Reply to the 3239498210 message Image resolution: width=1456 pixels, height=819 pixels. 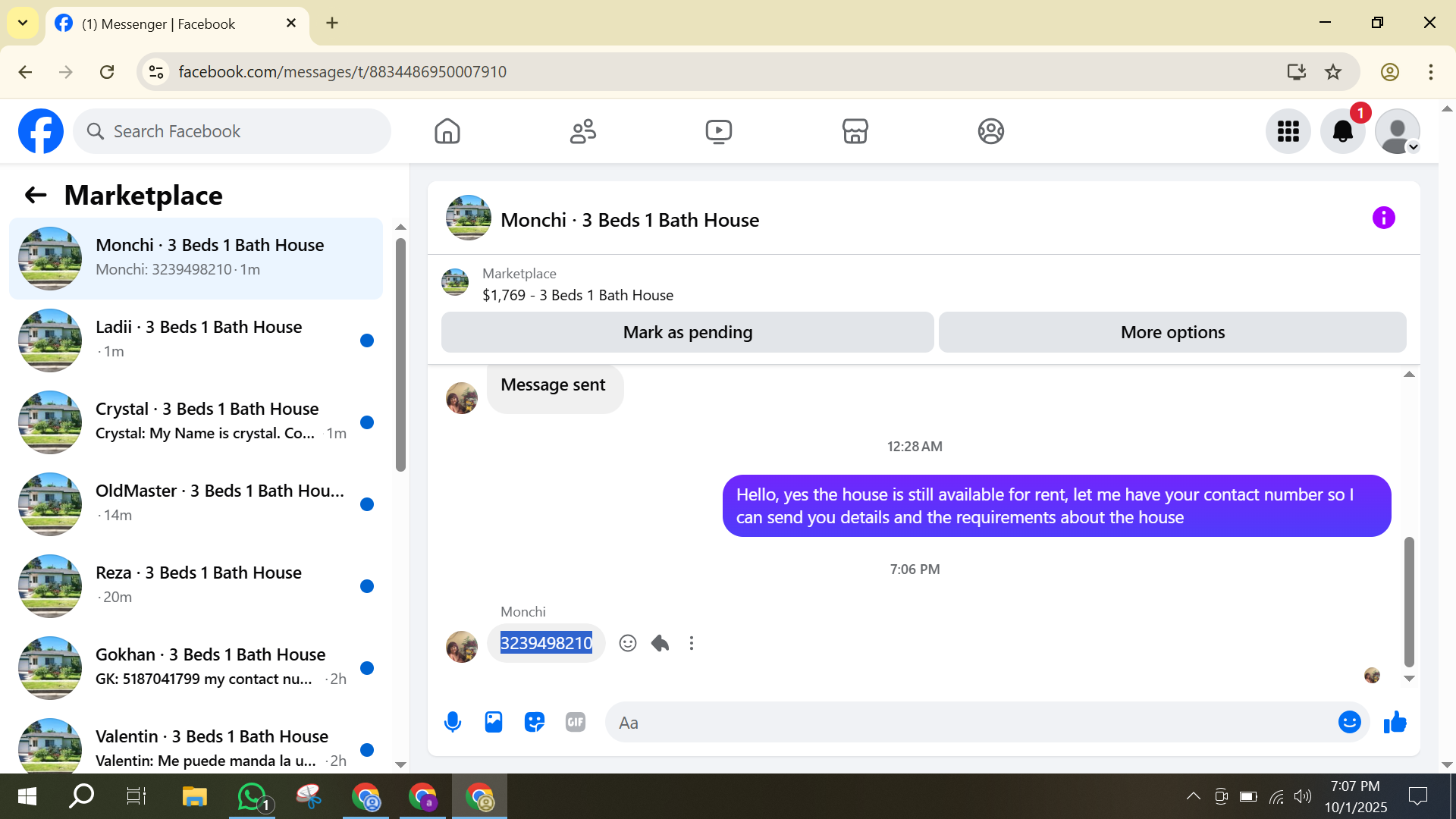tap(660, 643)
